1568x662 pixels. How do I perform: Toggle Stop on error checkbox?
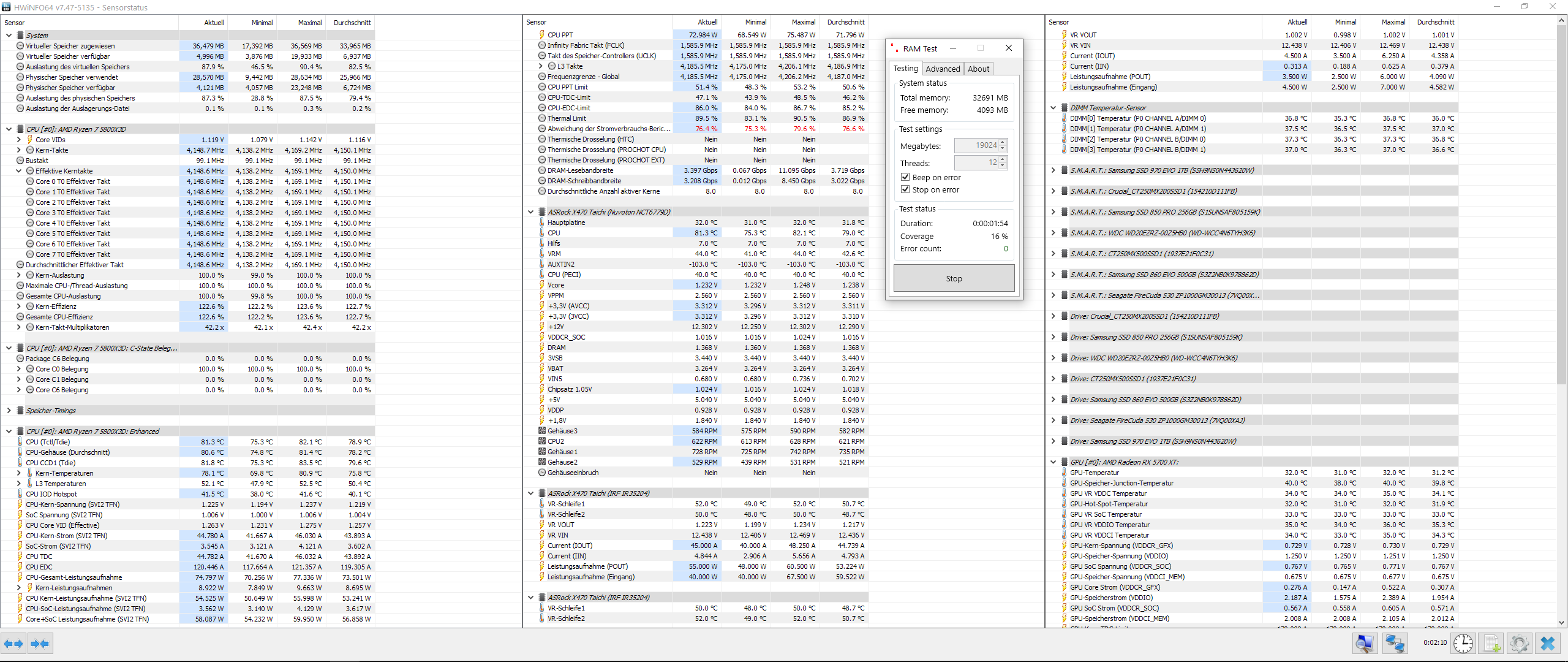click(x=905, y=189)
